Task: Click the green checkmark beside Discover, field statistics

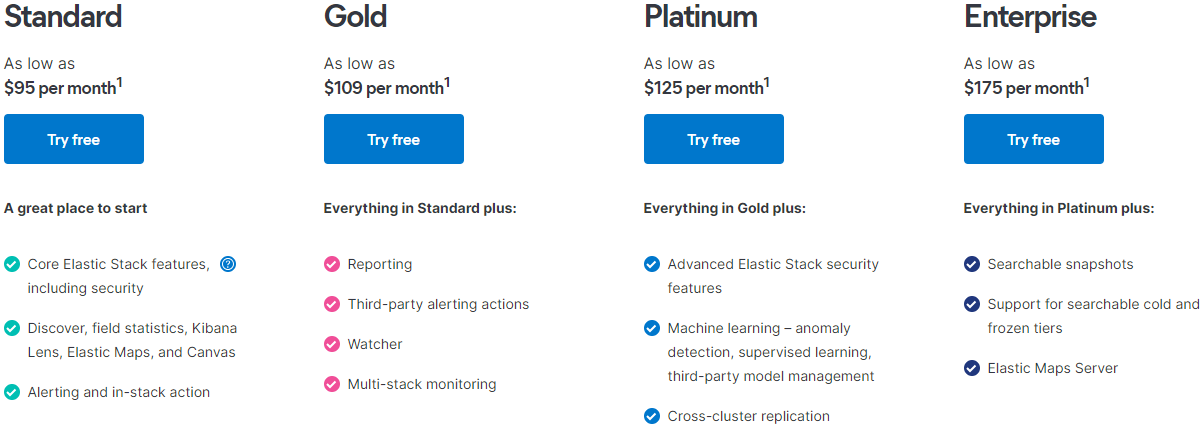Action: (12, 328)
